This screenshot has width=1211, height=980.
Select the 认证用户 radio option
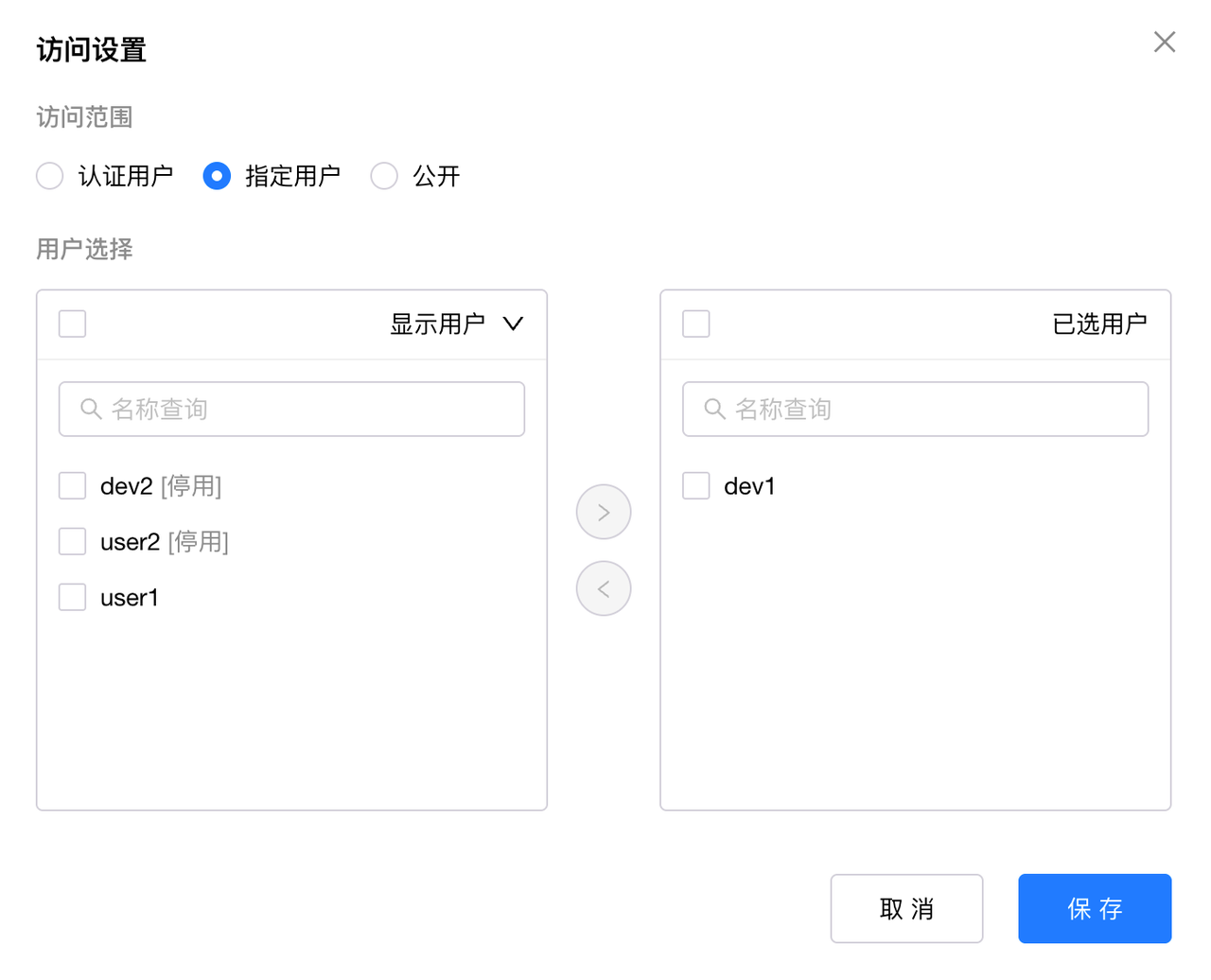pos(50,176)
